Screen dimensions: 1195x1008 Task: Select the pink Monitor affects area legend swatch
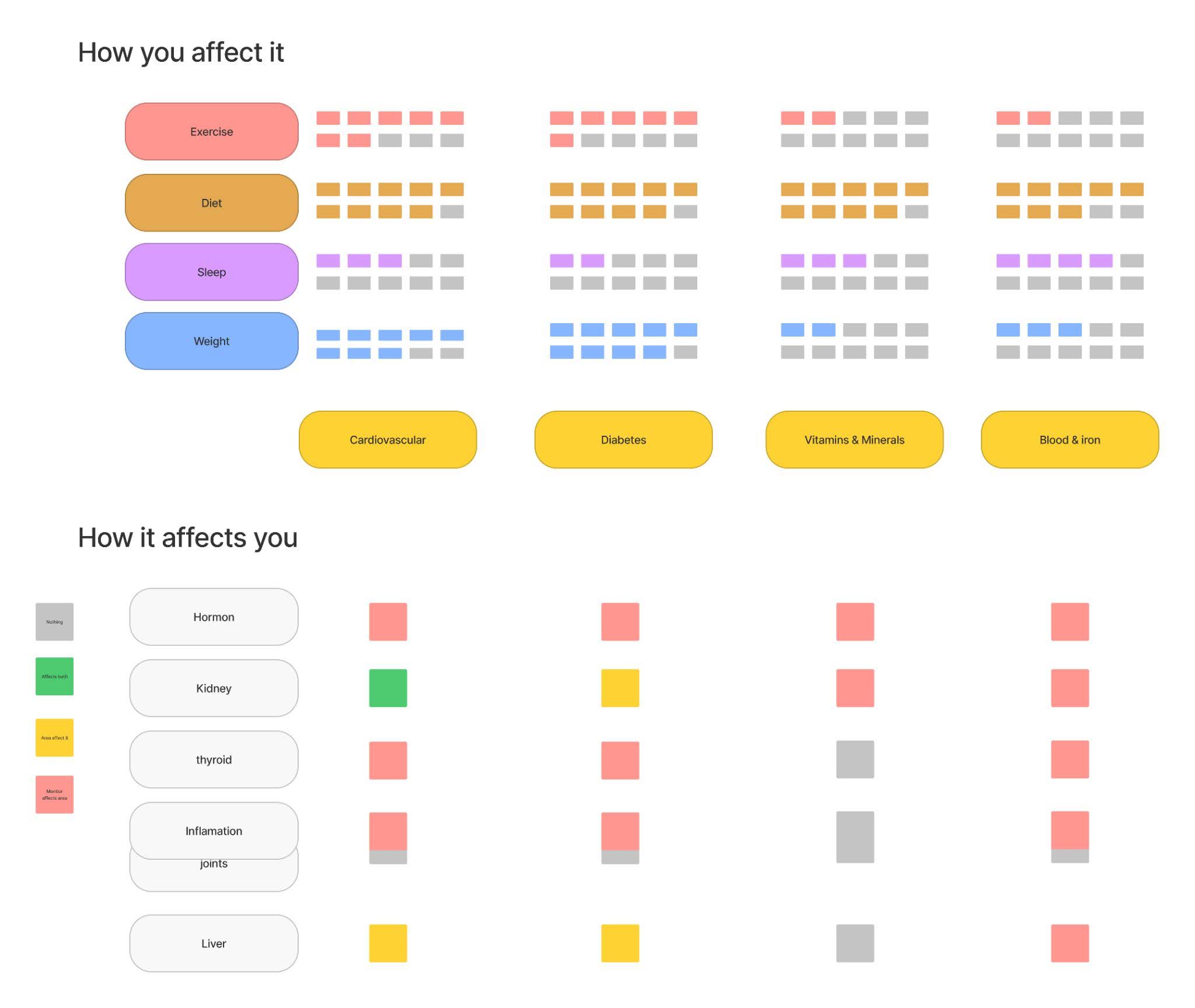click(54, 794)
